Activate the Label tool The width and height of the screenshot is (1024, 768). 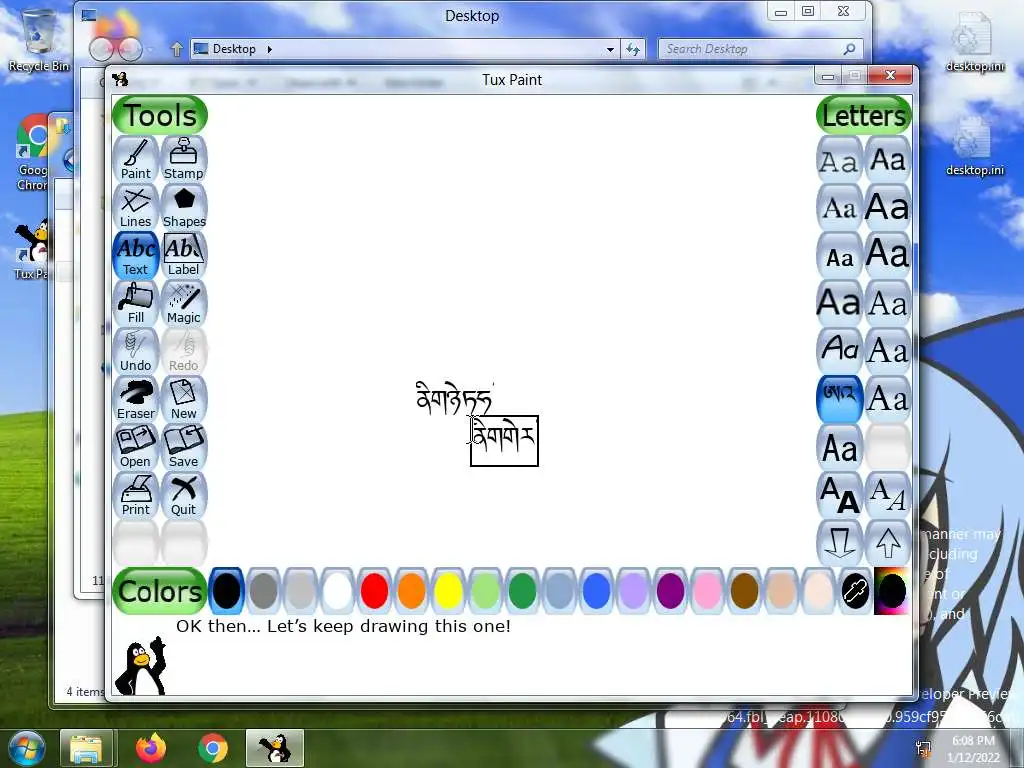(184, 255)
